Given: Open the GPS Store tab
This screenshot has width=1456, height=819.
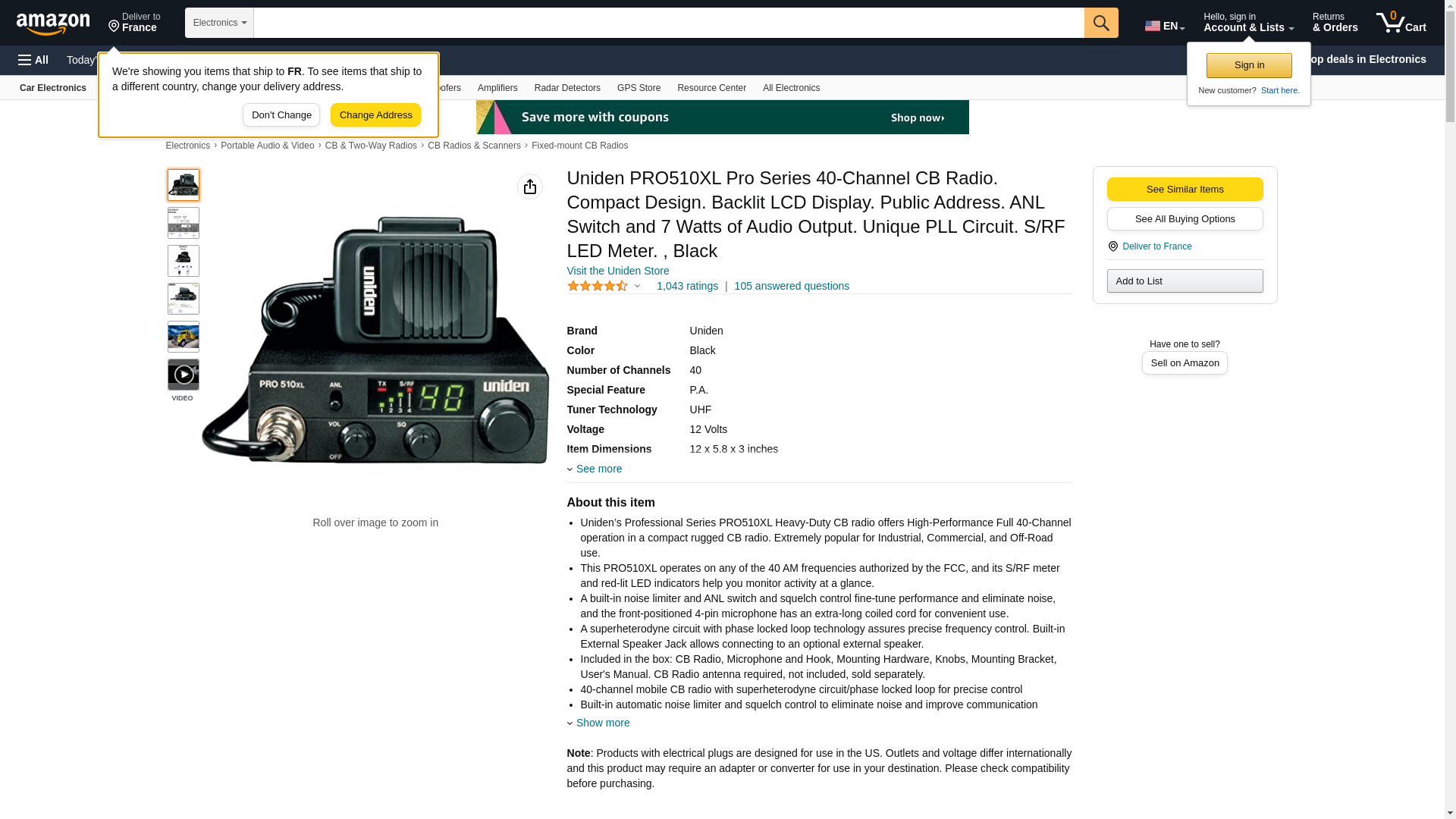Looking at the screenshot, I should pos(638,88).
